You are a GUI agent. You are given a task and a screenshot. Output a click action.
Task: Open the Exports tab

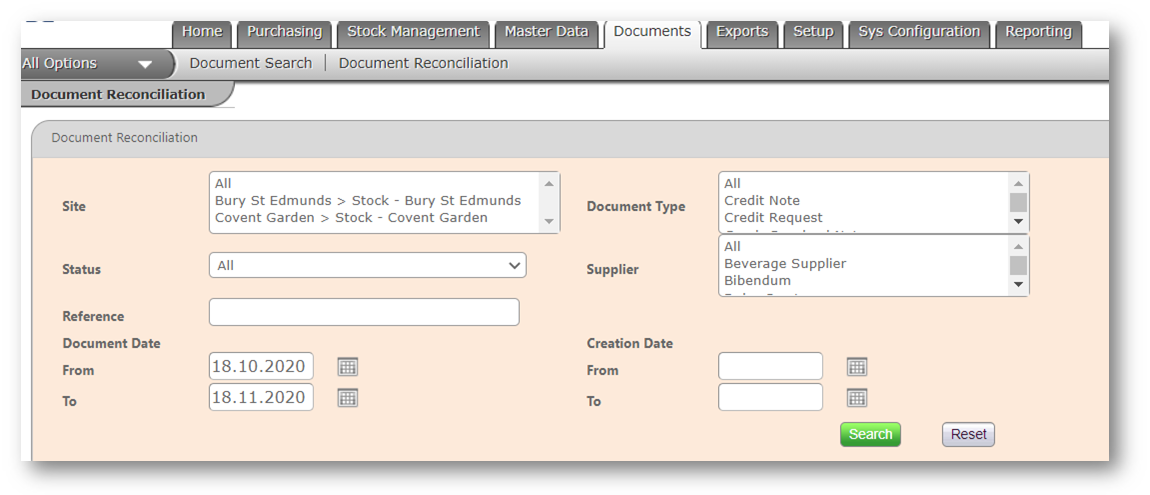[x=742, y=32]
